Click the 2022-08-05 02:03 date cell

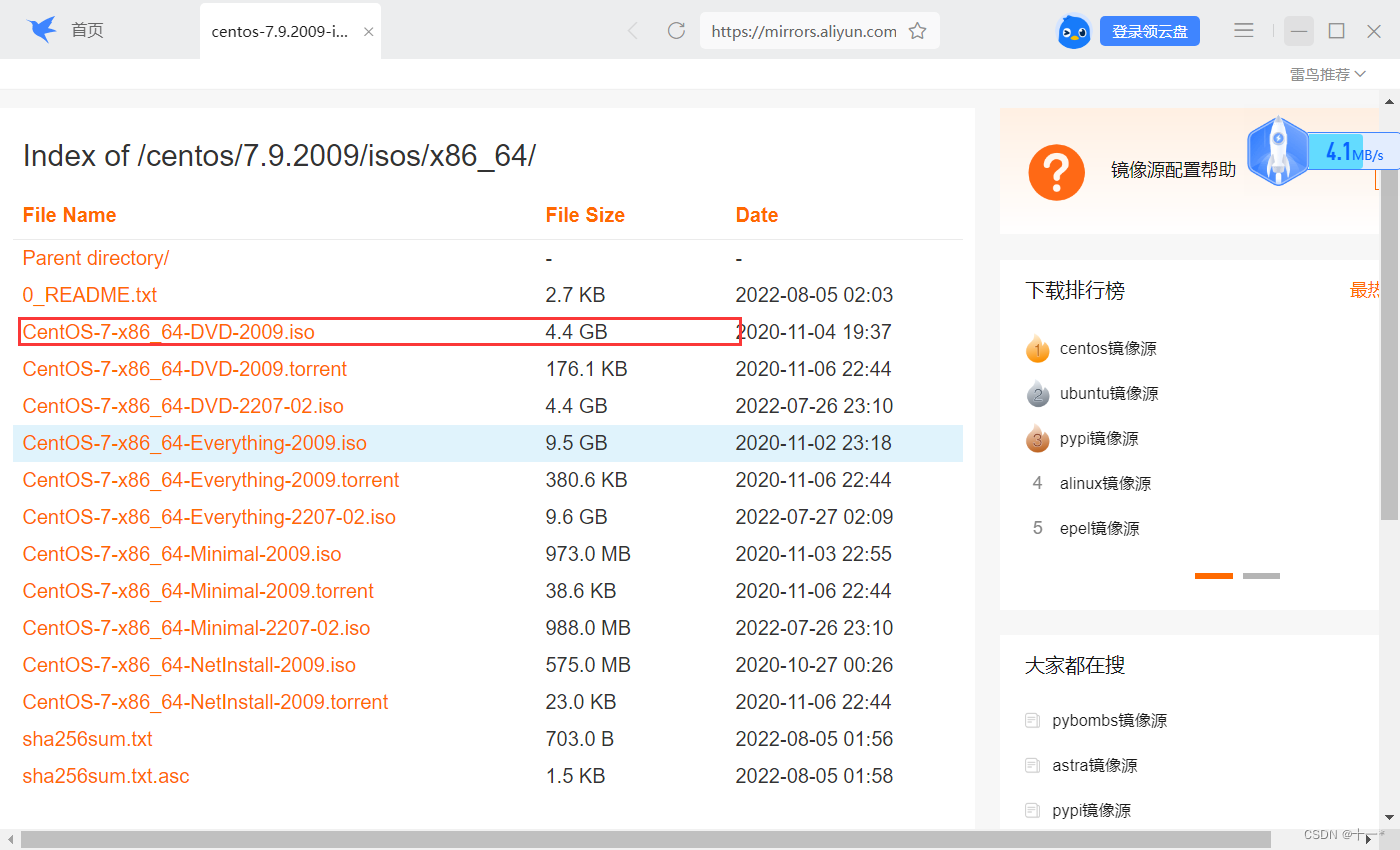click(x=814, y=295)
